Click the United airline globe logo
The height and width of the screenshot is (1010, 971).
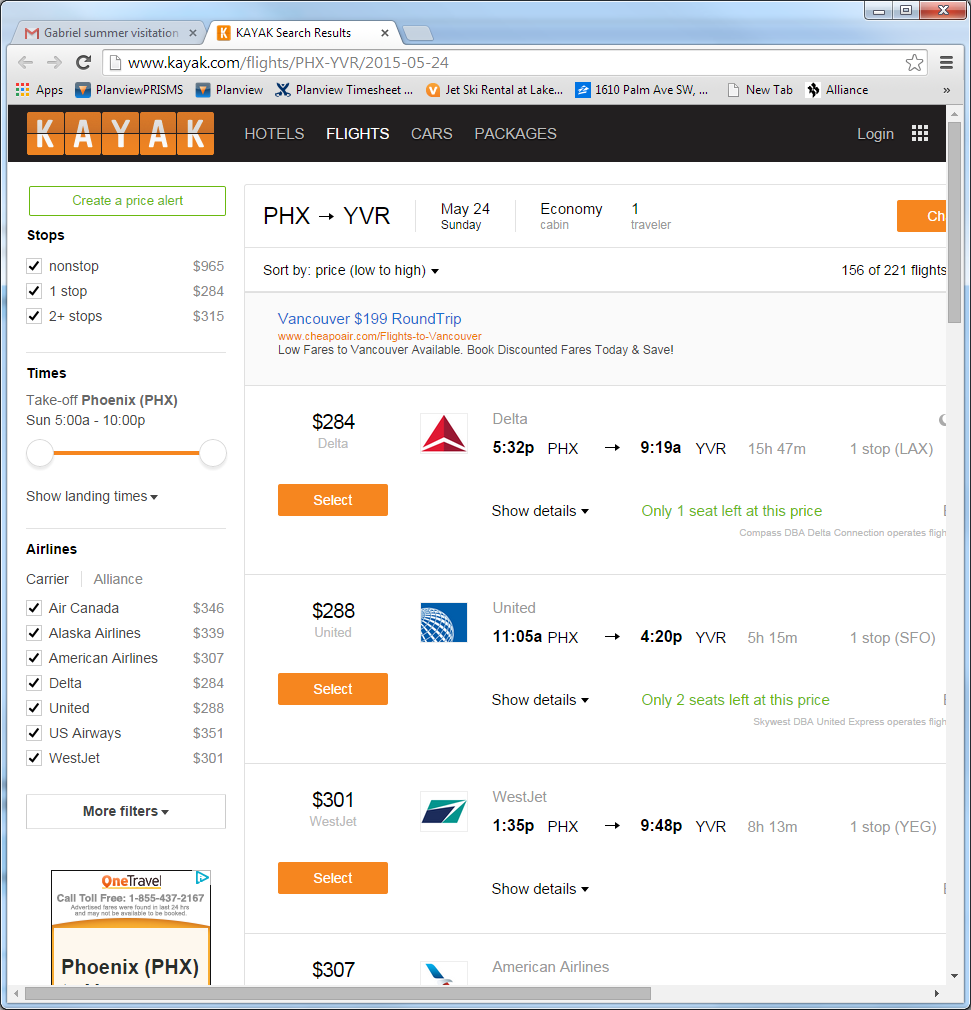point(444,623)
